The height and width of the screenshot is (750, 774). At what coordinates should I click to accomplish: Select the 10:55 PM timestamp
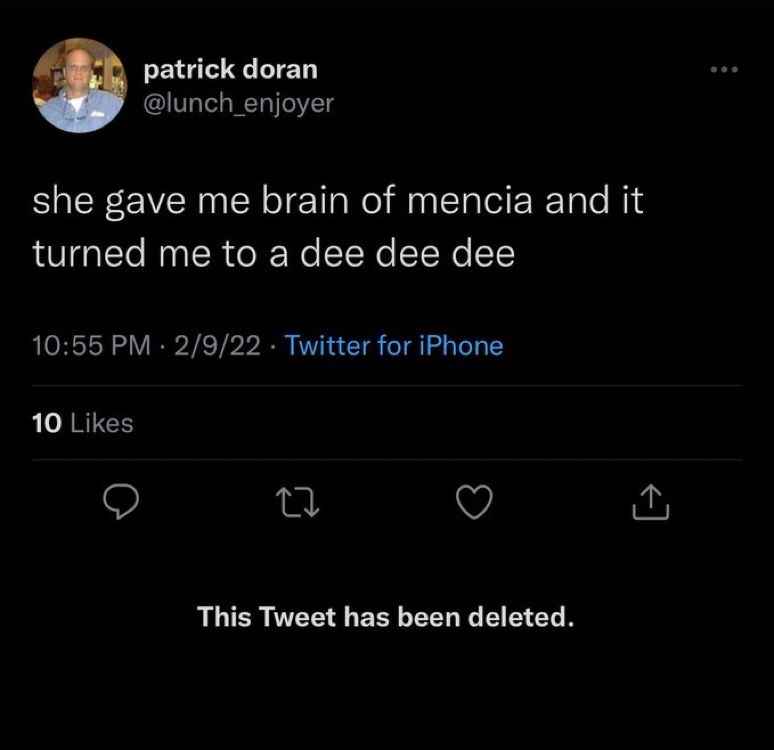92,345
